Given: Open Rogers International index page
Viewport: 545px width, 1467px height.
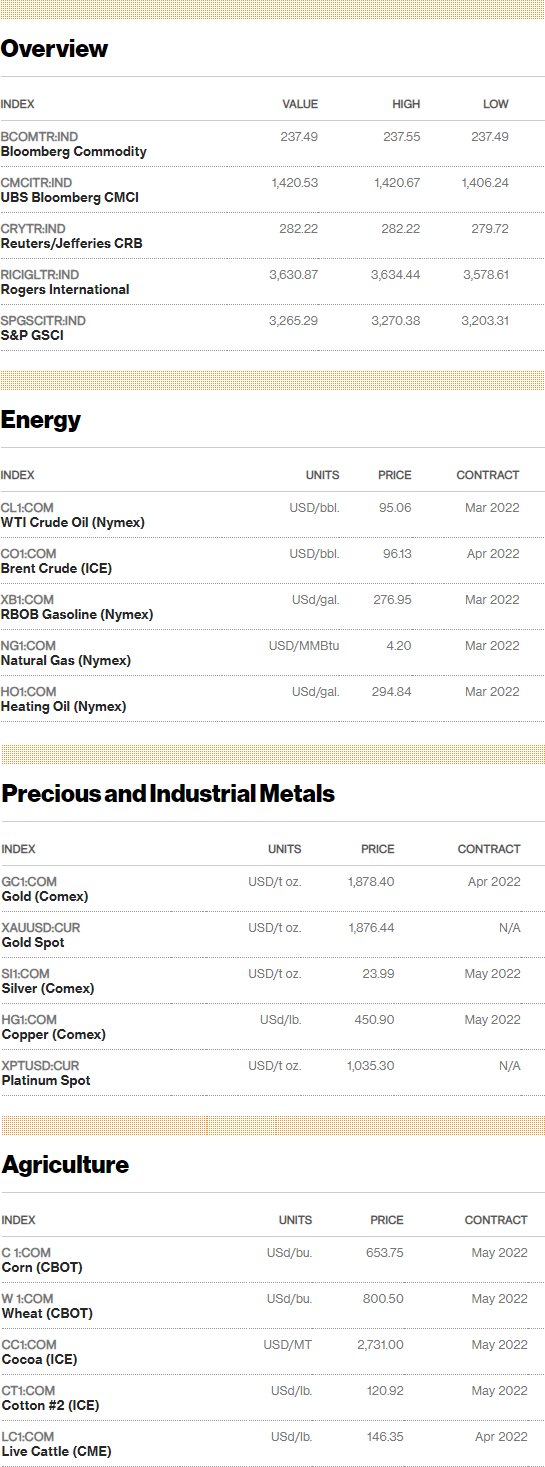Looking at the screenshot, I should point(65,290).
